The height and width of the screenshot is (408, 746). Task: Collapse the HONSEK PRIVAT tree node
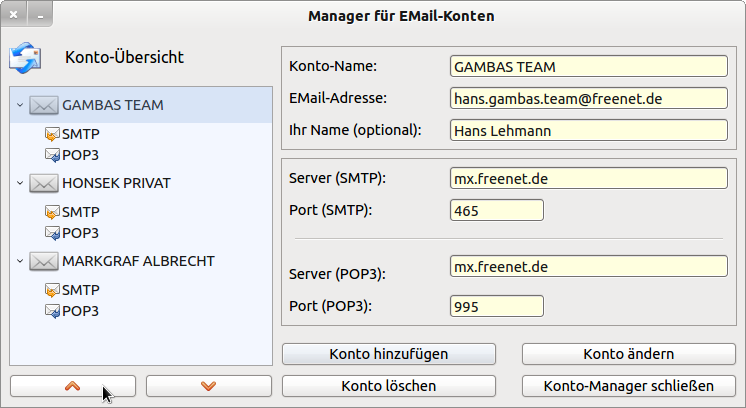[20, 183]
